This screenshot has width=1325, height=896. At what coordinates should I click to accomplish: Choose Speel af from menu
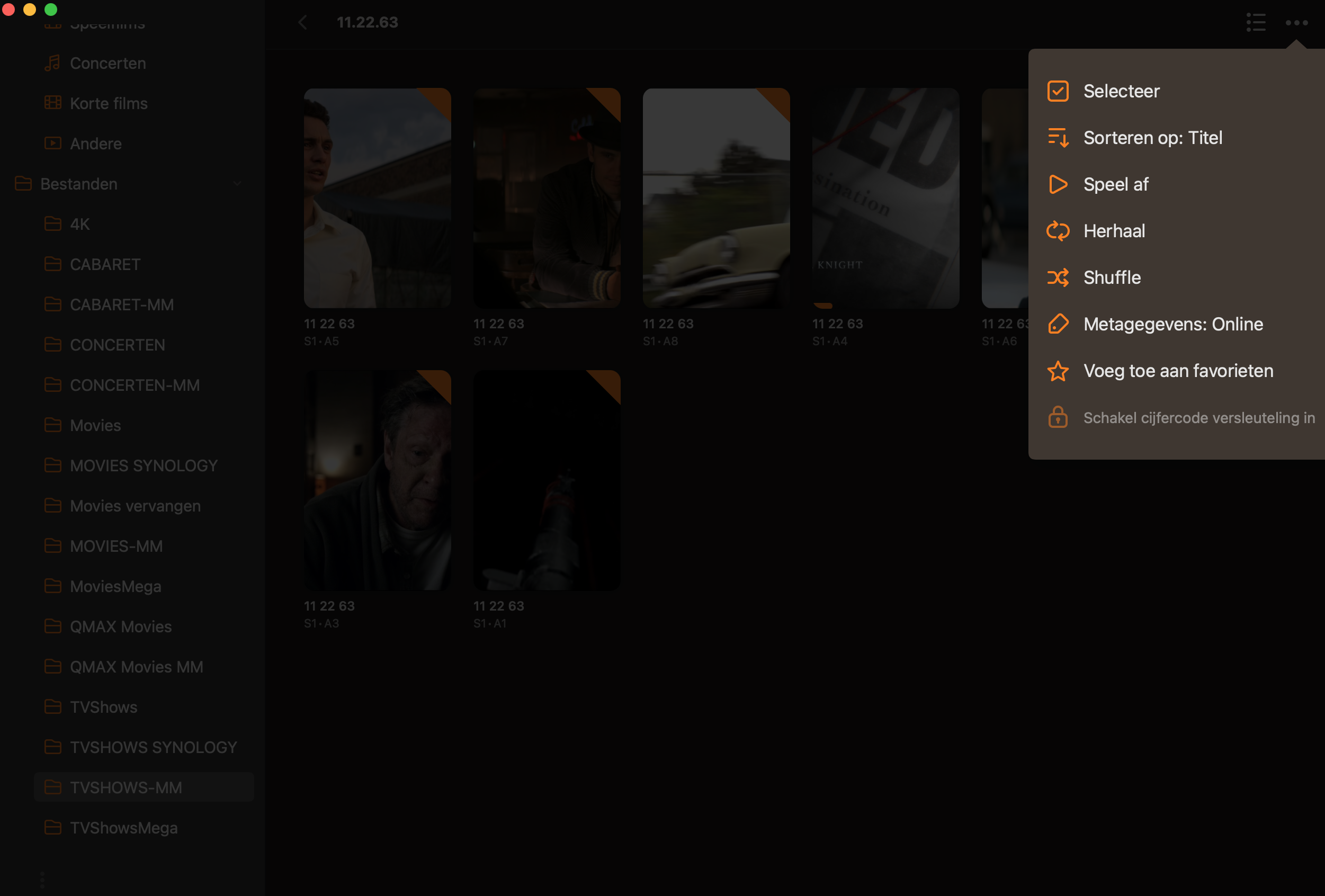tap(1115, 185)
